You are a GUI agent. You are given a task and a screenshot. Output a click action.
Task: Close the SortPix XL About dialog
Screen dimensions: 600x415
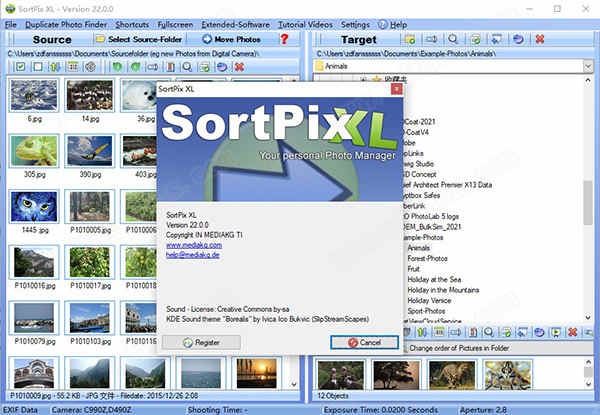pyautogui.click(x=396, y=89)
